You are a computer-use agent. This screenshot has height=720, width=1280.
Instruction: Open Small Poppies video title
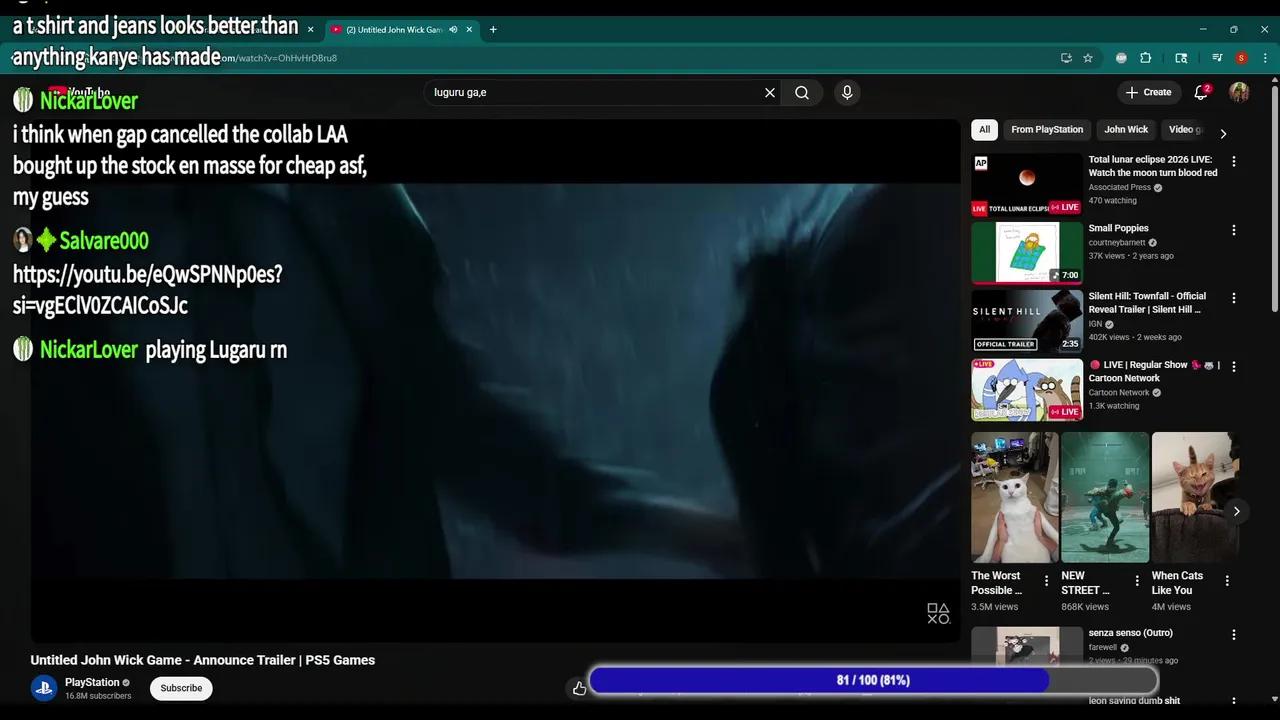1118,228
